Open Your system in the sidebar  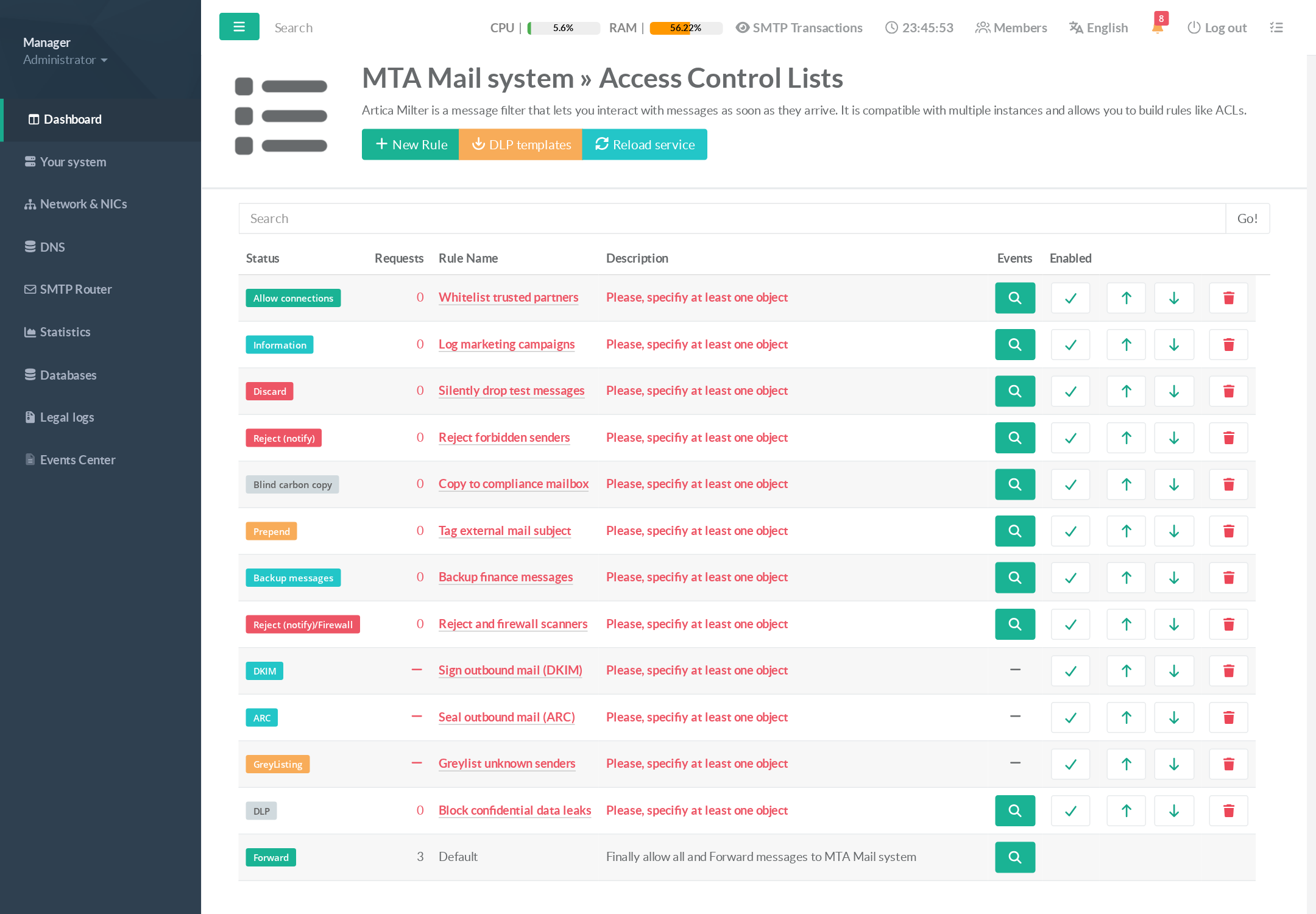102,162
